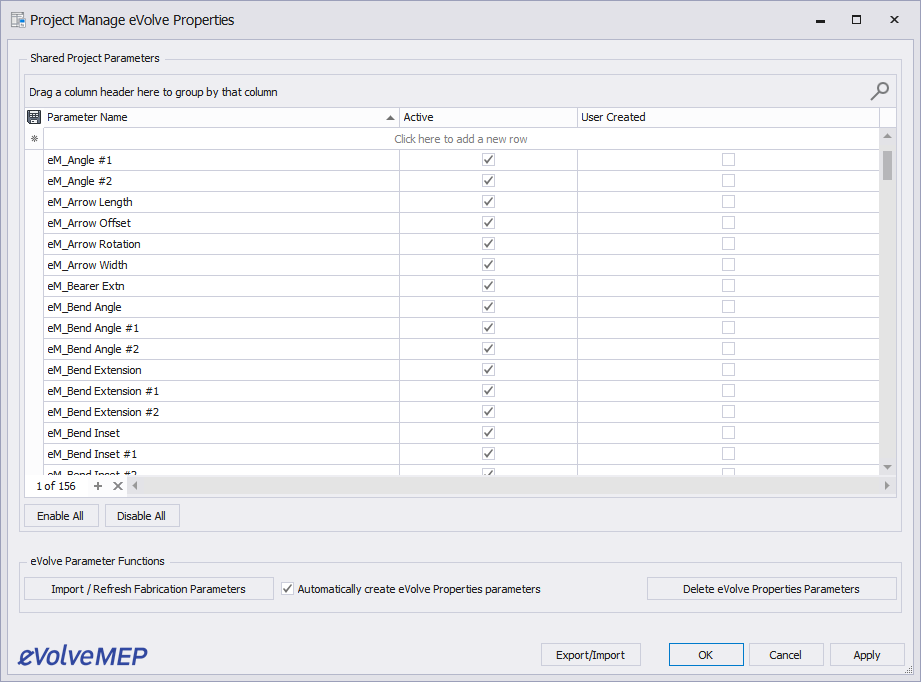Toggle Active checkbox for eM_Bend Extension #2

[488, 412]
